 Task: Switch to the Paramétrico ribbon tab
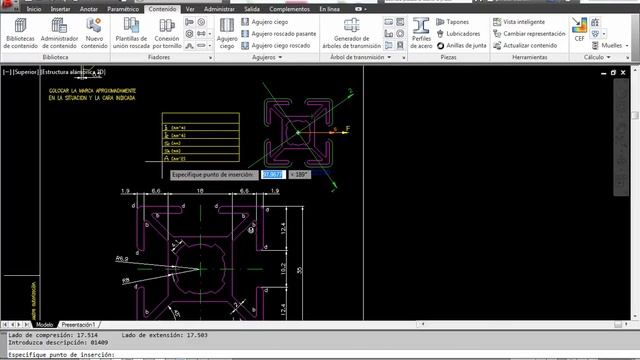tap(123, 9)
